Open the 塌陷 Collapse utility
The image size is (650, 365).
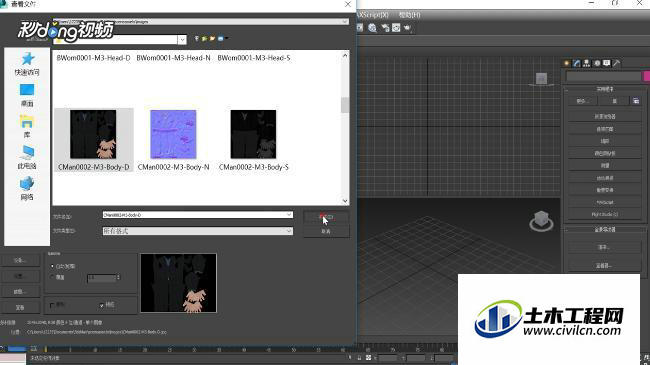[x=605, y=141]
